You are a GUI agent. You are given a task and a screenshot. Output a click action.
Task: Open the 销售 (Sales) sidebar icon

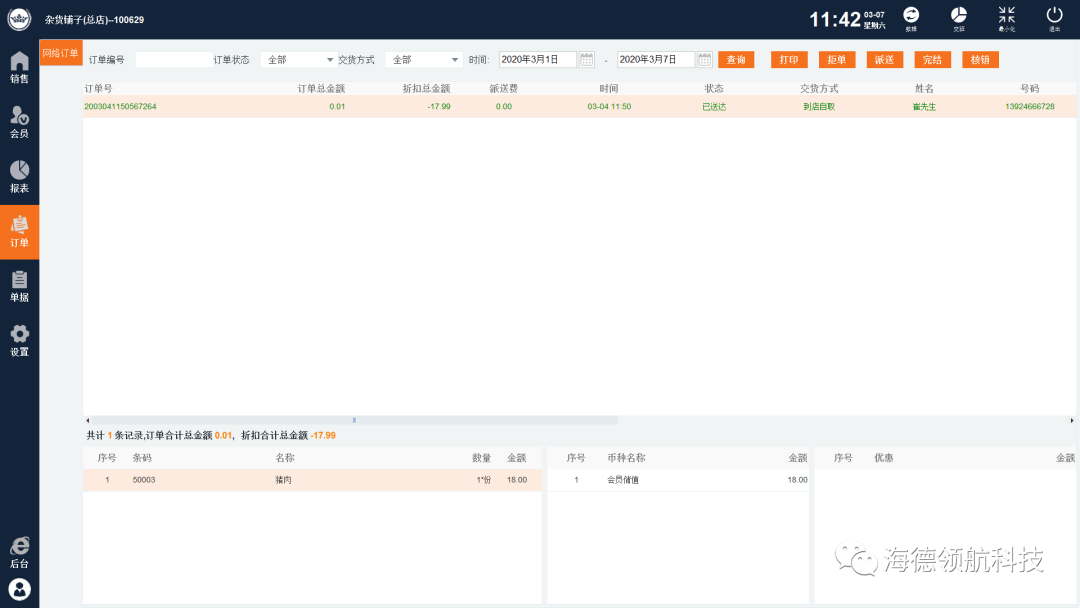[x=19, y=66]
